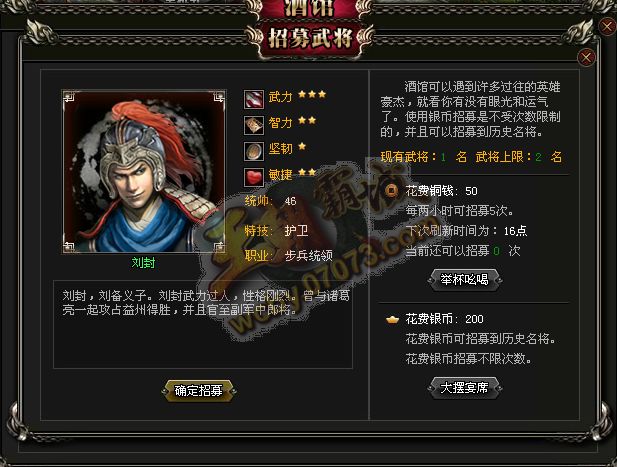Viewport: 617px width, 467px height.
Task: Close the 招募武将 dialog with inner red X
Action: coord(586,58)
